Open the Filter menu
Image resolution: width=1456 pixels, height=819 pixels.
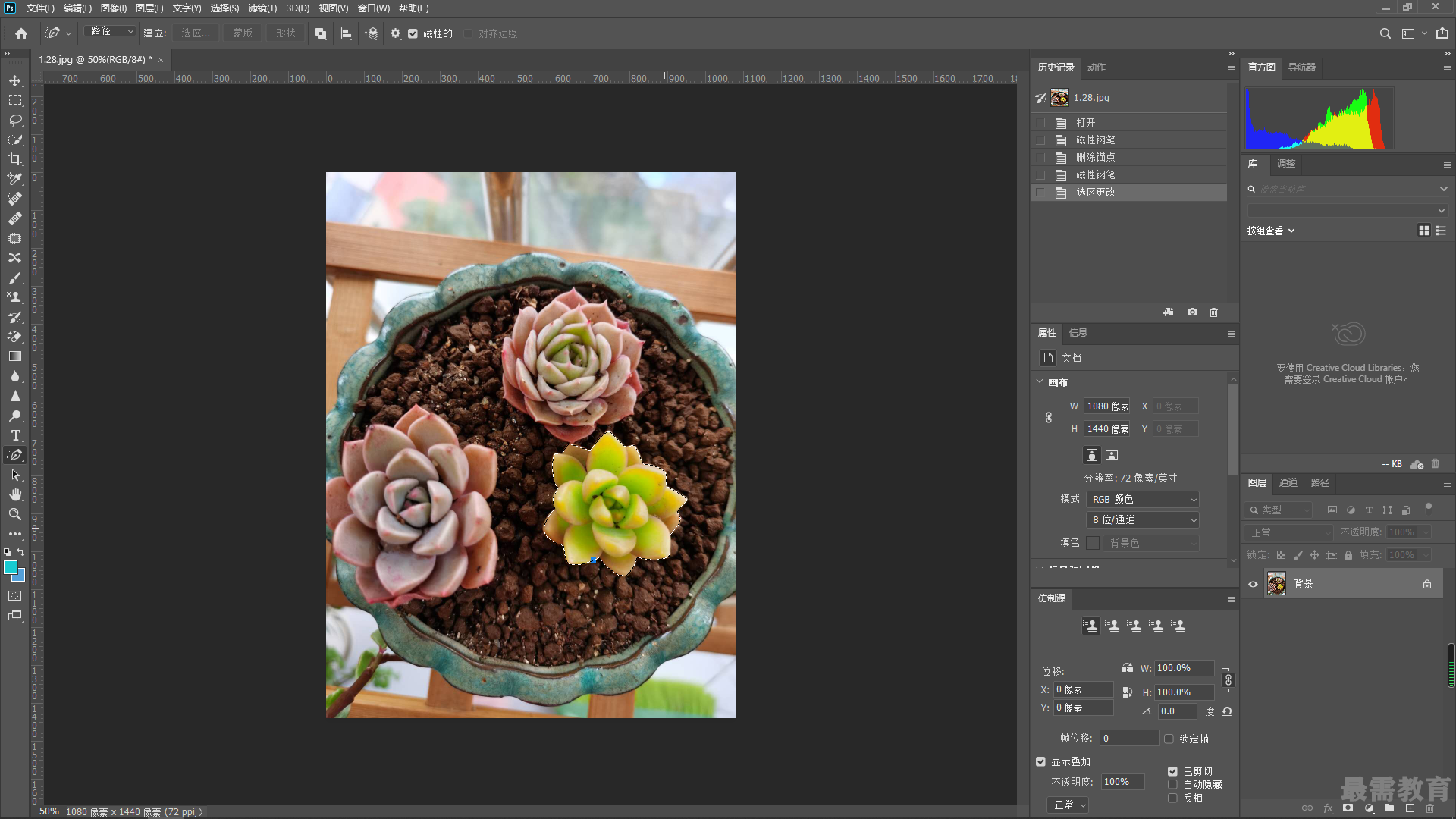pyautogui.click(x=262, y=8)
